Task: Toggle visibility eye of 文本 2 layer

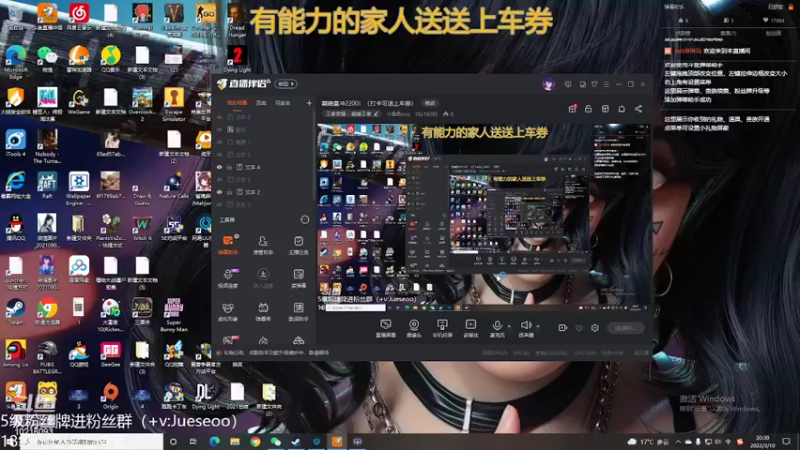Action: [219, 192]
